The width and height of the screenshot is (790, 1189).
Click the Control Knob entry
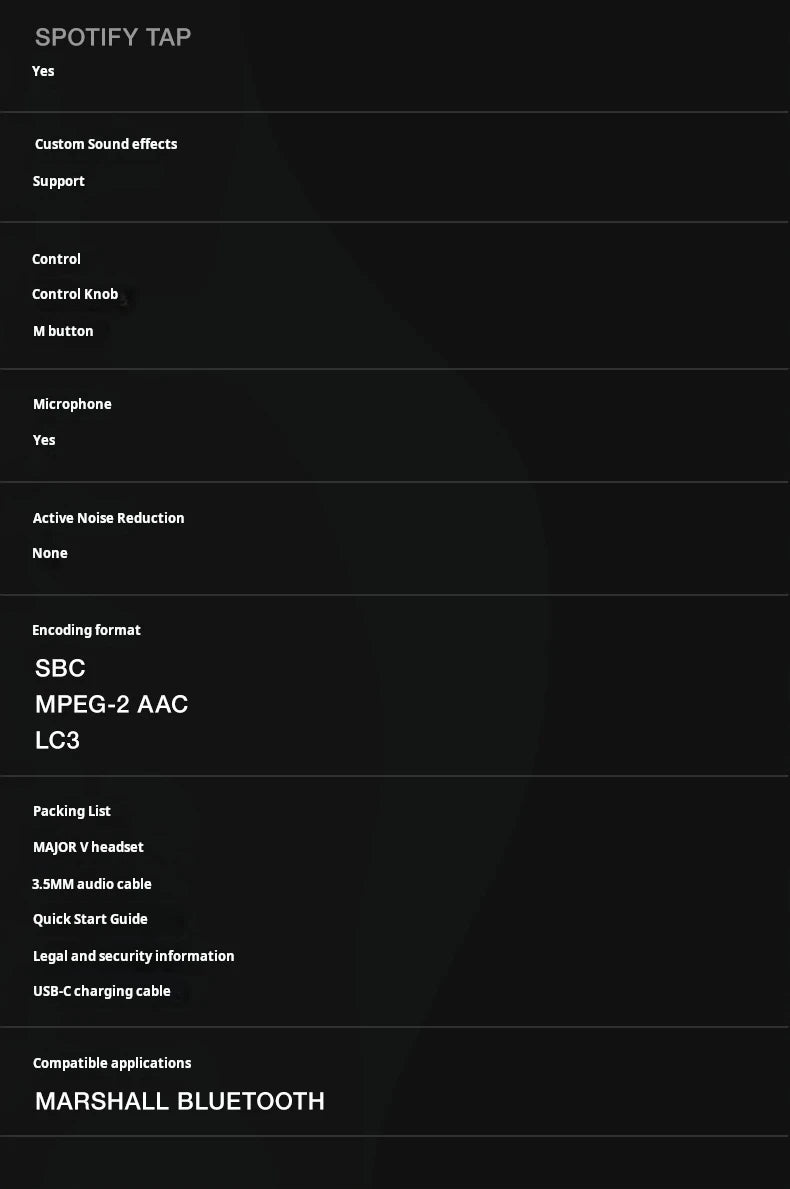75,294
